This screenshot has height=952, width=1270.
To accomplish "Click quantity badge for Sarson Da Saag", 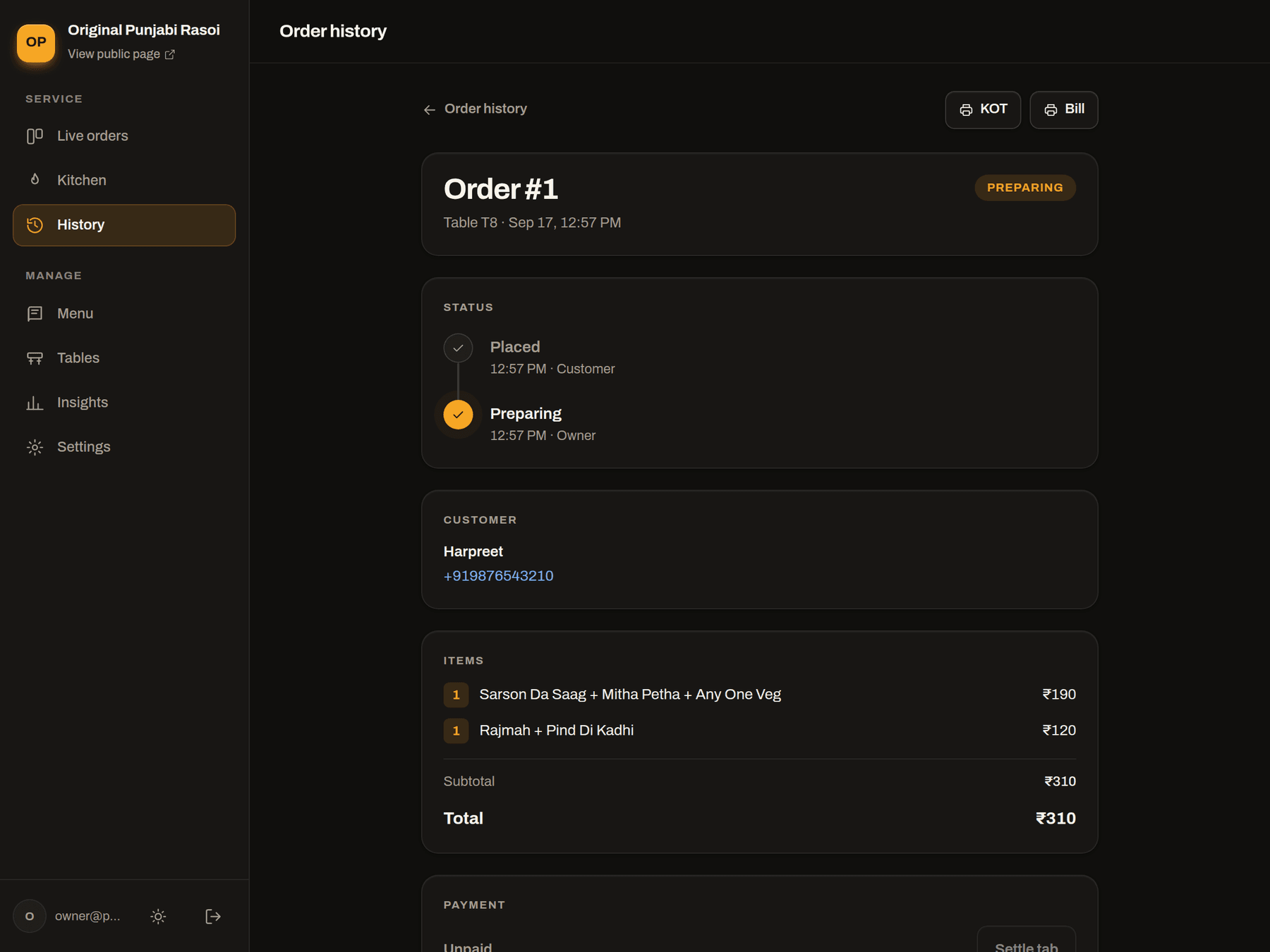I will tap(456, 695).
